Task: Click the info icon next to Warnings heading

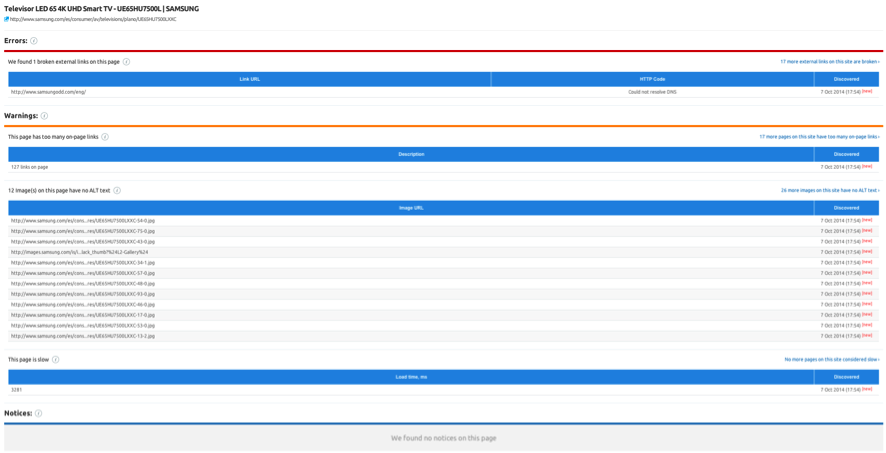Action: [x=44, y=116]
